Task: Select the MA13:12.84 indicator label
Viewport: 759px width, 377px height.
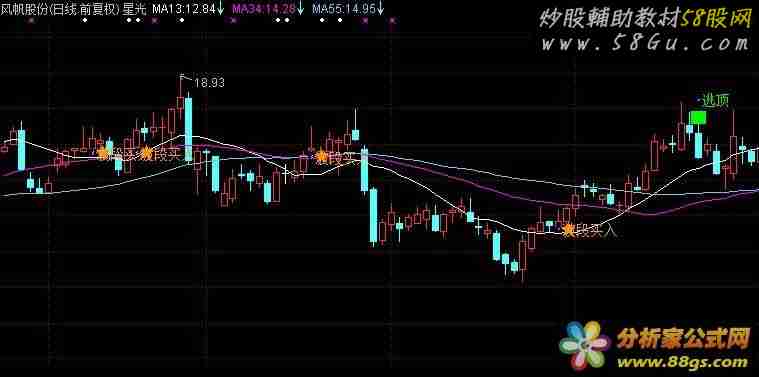Action: coord(184,9)
